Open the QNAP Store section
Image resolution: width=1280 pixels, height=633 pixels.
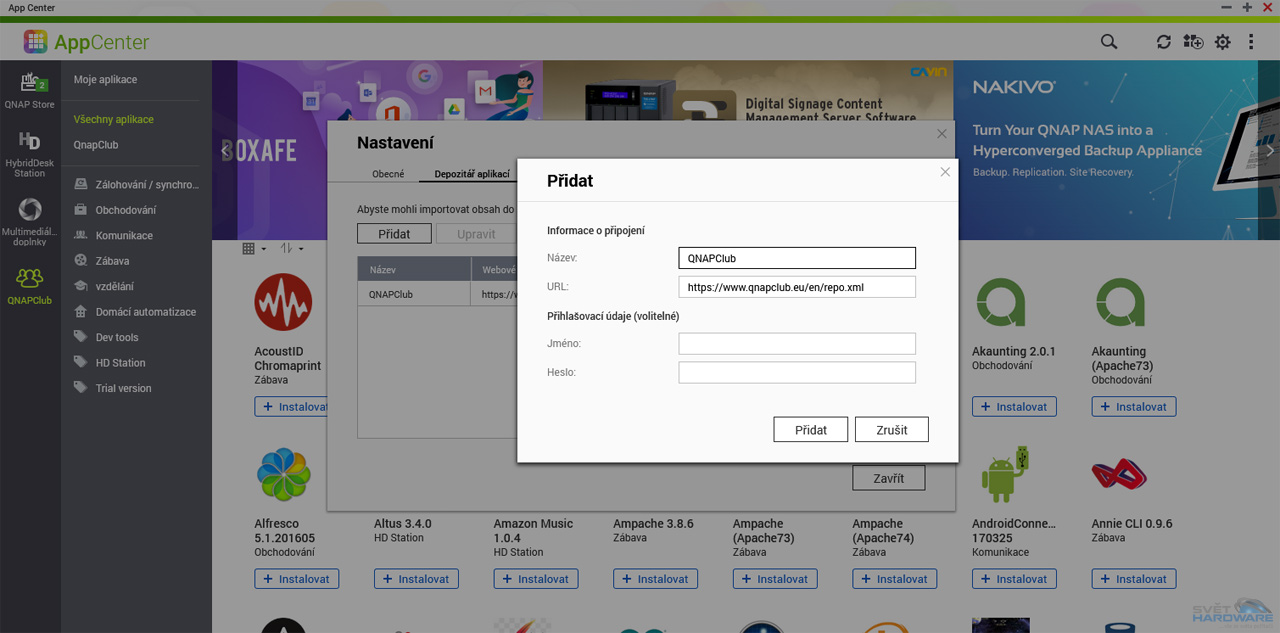(x=29, y=85)
